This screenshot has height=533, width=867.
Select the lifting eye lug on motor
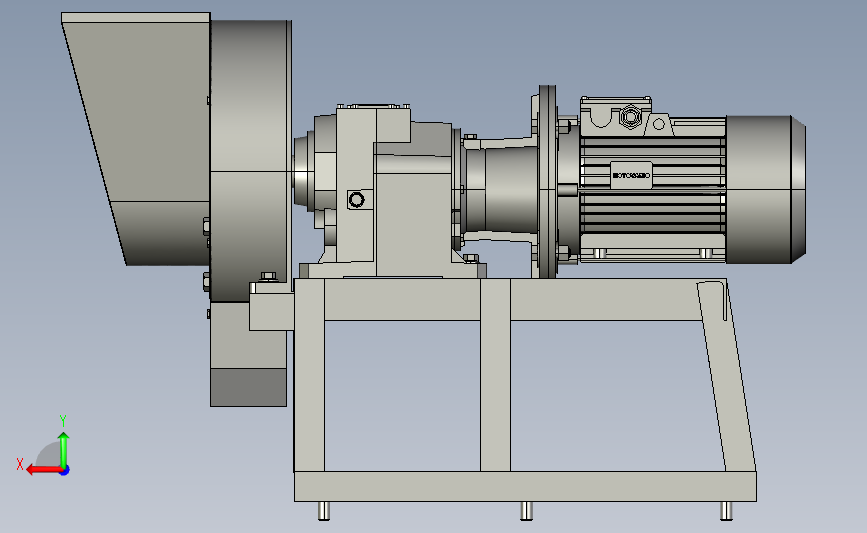coord(659,124)
